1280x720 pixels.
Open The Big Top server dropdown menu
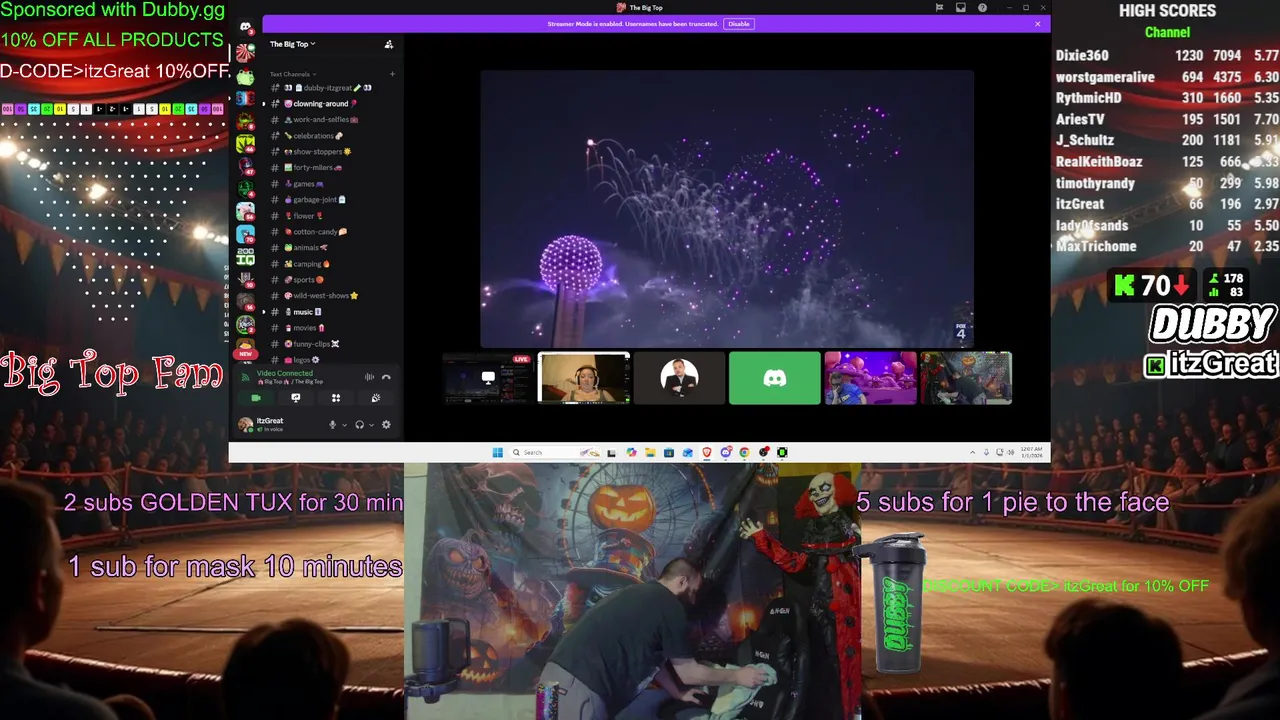(x=292, y=44)
